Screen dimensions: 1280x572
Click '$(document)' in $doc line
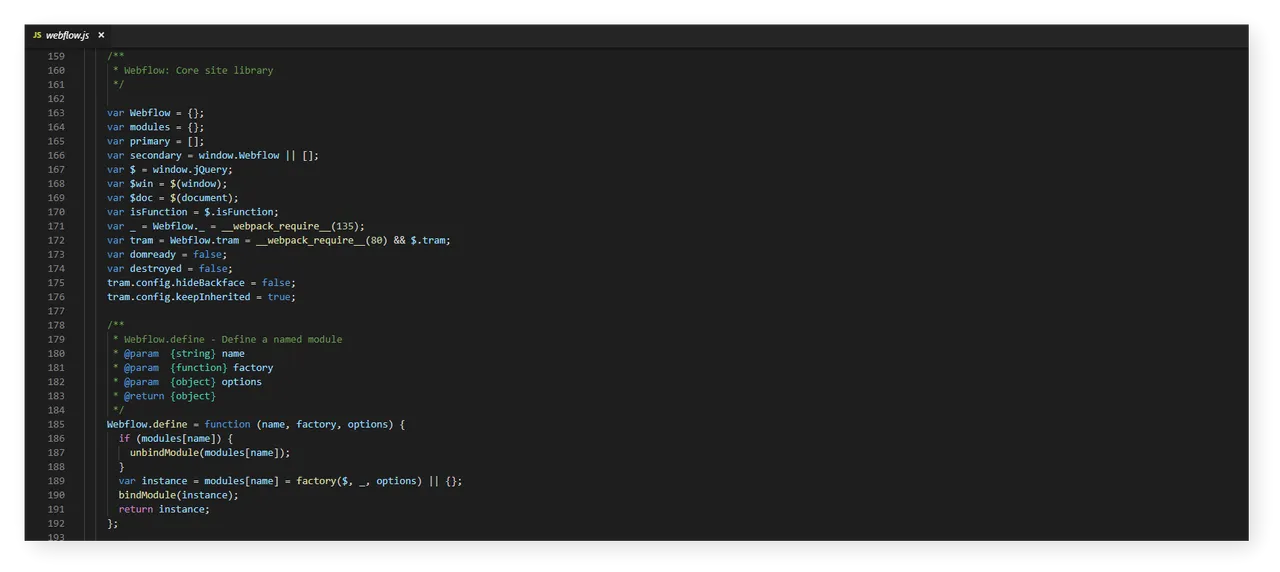(x=204, y=198)
